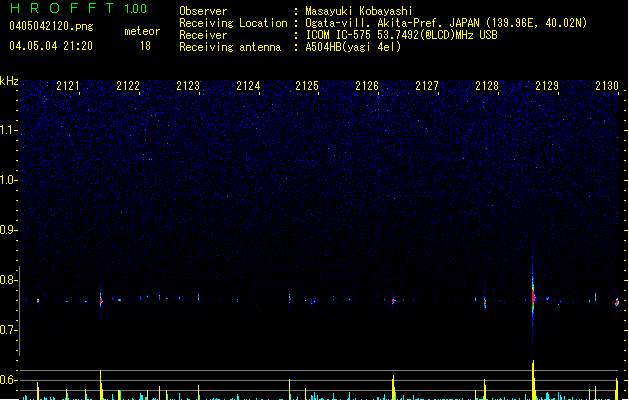Click the 0.8 kHz axis label
This screenshot has height=400, width=629.
(x=8, y=280)
